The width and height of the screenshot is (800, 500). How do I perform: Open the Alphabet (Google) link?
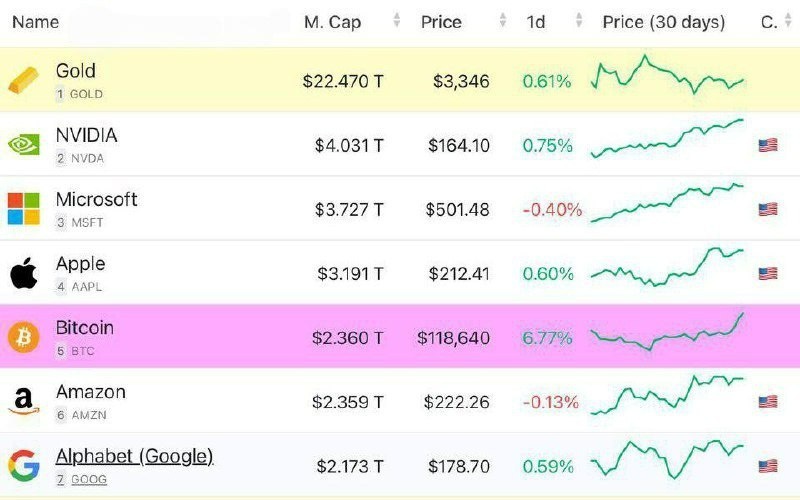click(x=134, y=456)
